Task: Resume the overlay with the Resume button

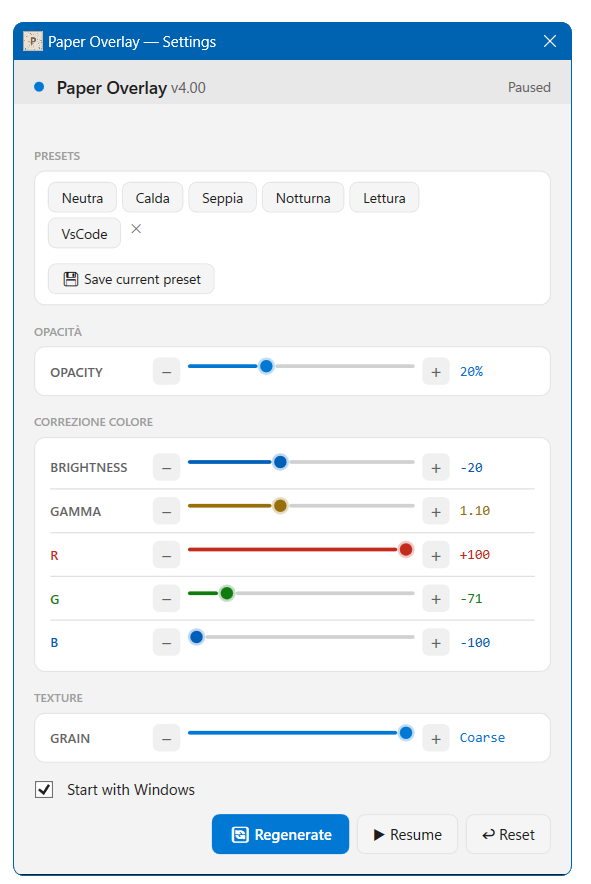Action: (407, 834)
